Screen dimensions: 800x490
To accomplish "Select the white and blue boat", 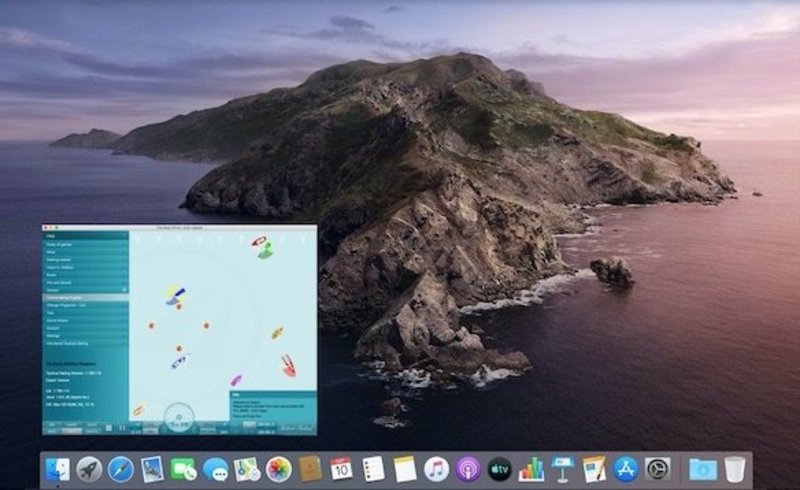I will [x=180, y=362].
